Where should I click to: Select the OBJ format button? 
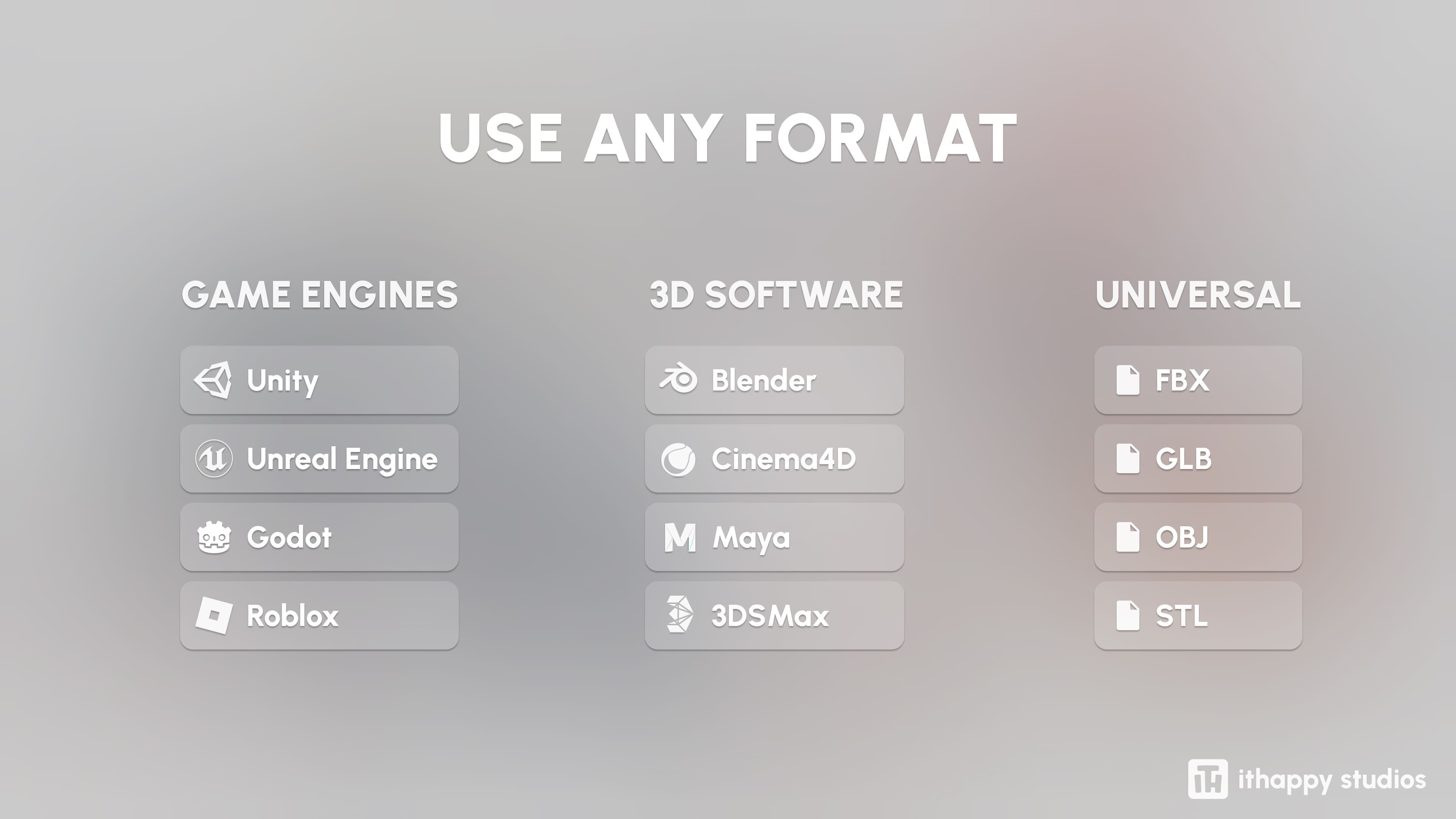[x=1198, y=537]
